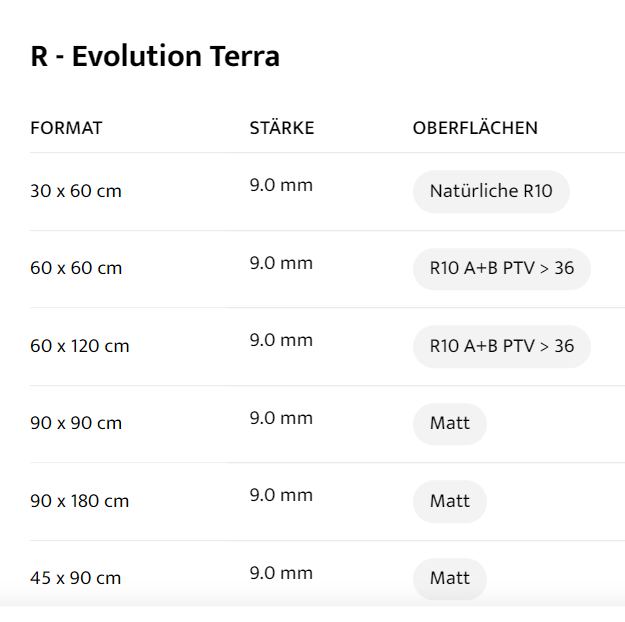
Task: Click the STÄRKE column header
Action: [x=281, y=128]
